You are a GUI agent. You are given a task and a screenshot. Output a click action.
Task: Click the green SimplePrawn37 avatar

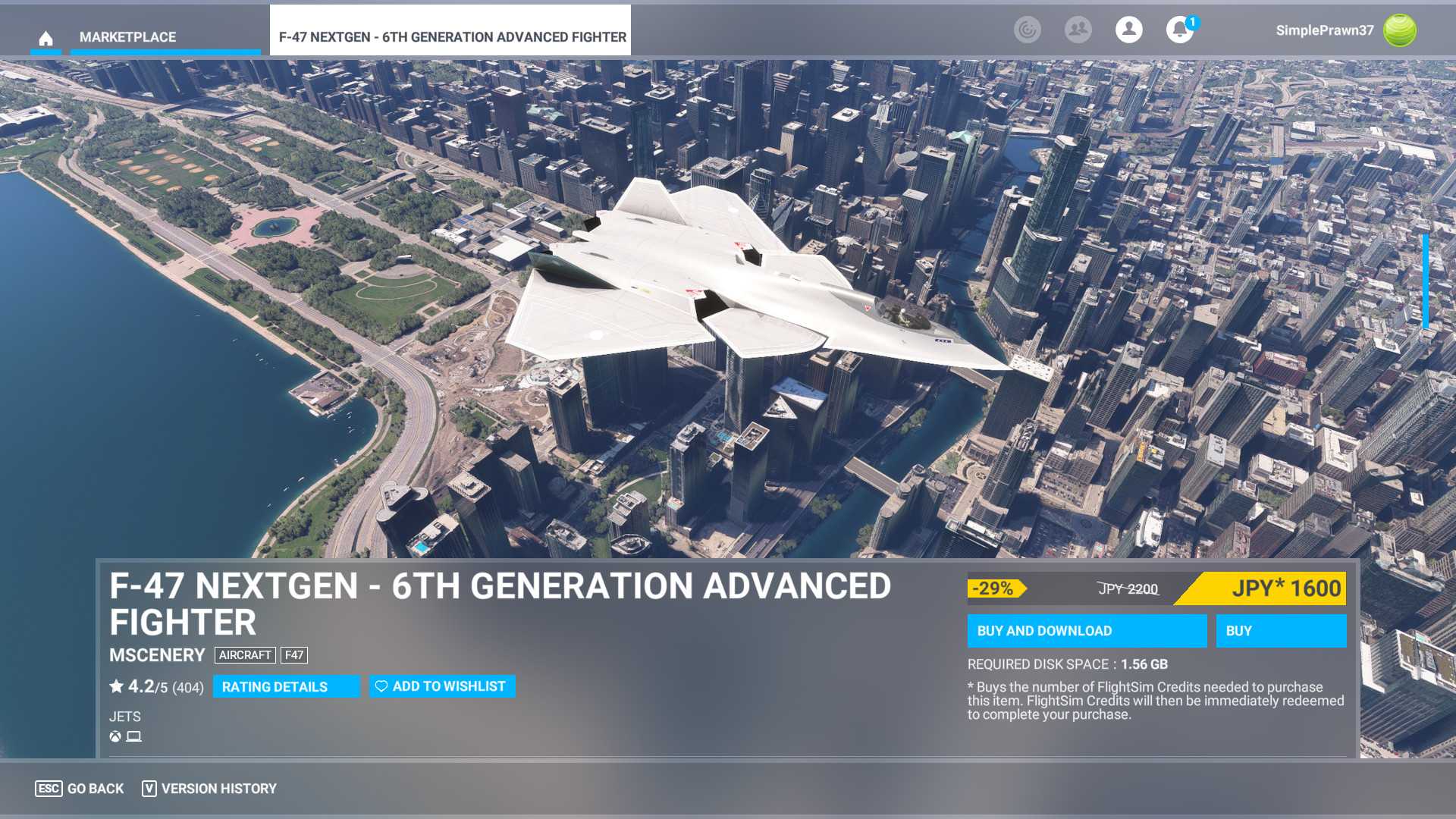tap(1399, 30)
